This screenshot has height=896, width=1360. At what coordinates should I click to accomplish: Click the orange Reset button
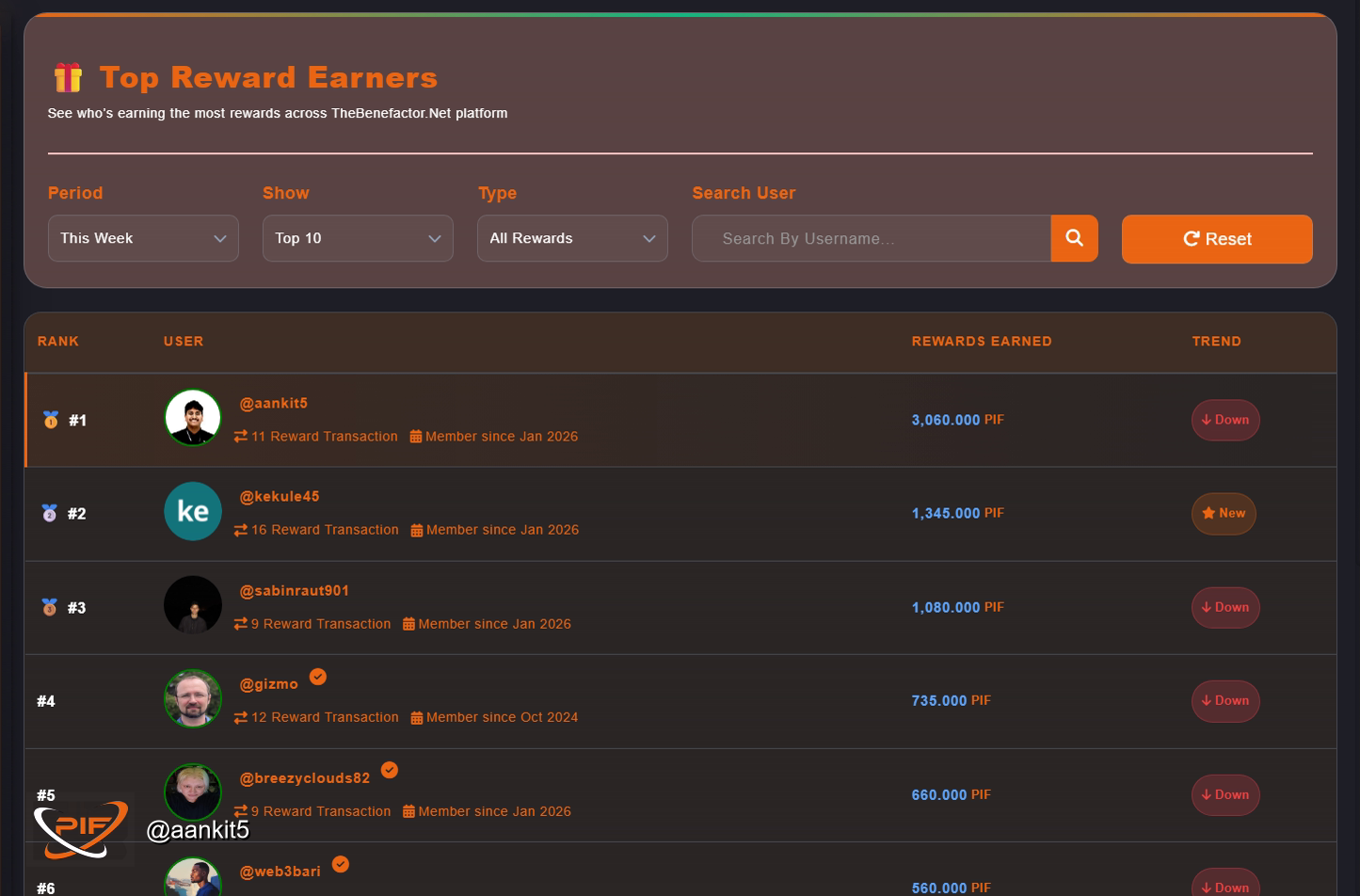pyautogui.click(x=1217, y=239)
